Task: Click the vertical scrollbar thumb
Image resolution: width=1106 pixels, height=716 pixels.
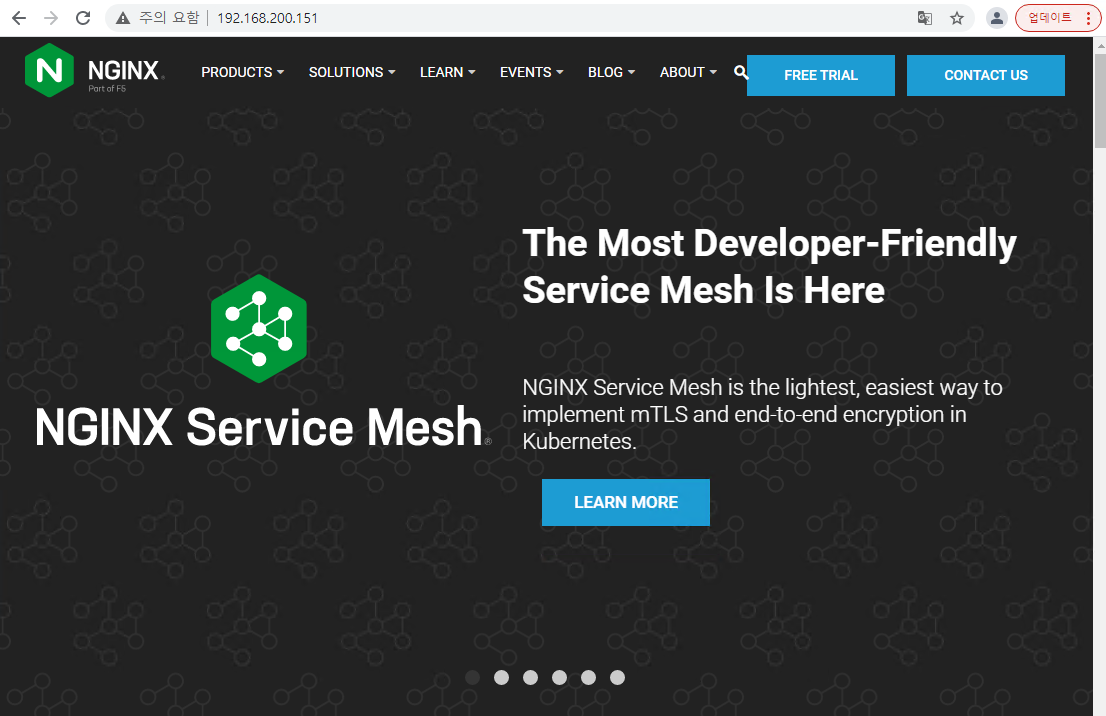Action: [1100, 101]
